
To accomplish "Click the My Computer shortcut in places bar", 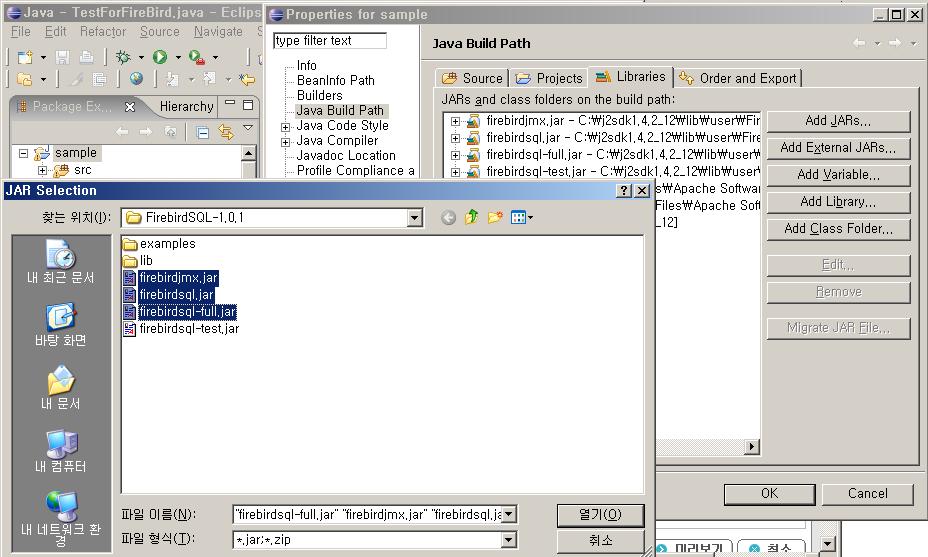I will [x=60, y=451].
